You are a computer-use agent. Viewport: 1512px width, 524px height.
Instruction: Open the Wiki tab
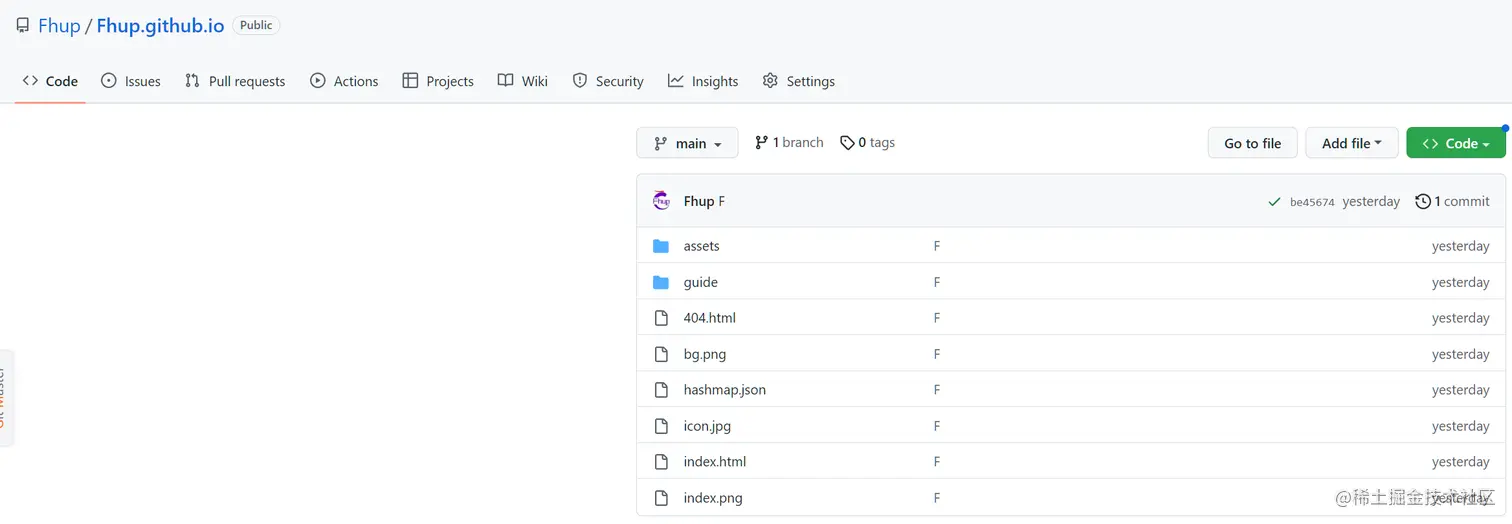tap(522, 81)
